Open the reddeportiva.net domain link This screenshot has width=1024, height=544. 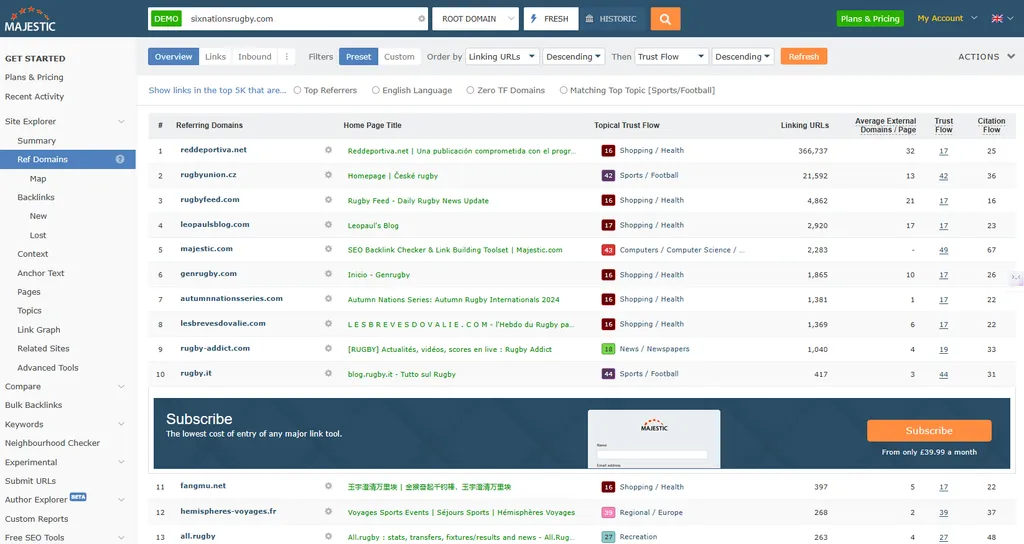point(214,150)
